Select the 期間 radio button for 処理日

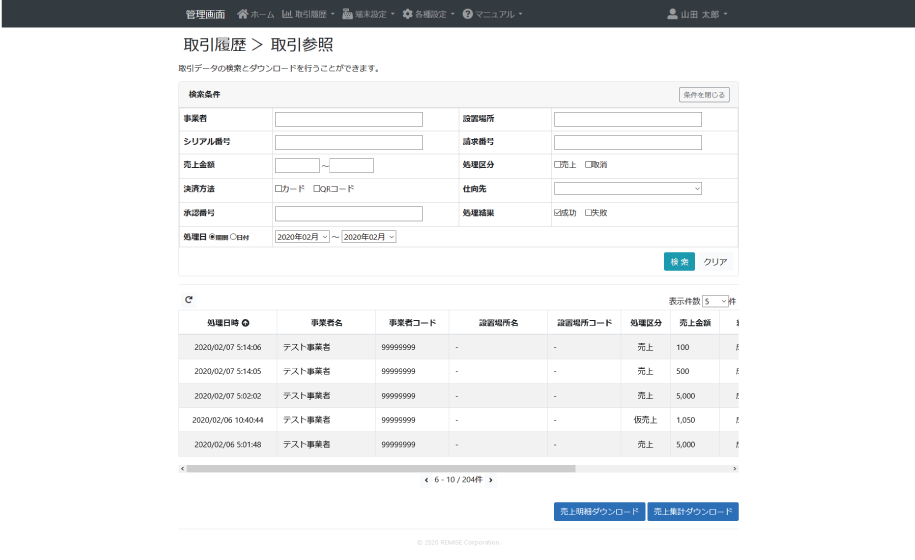tap(212, 237)
